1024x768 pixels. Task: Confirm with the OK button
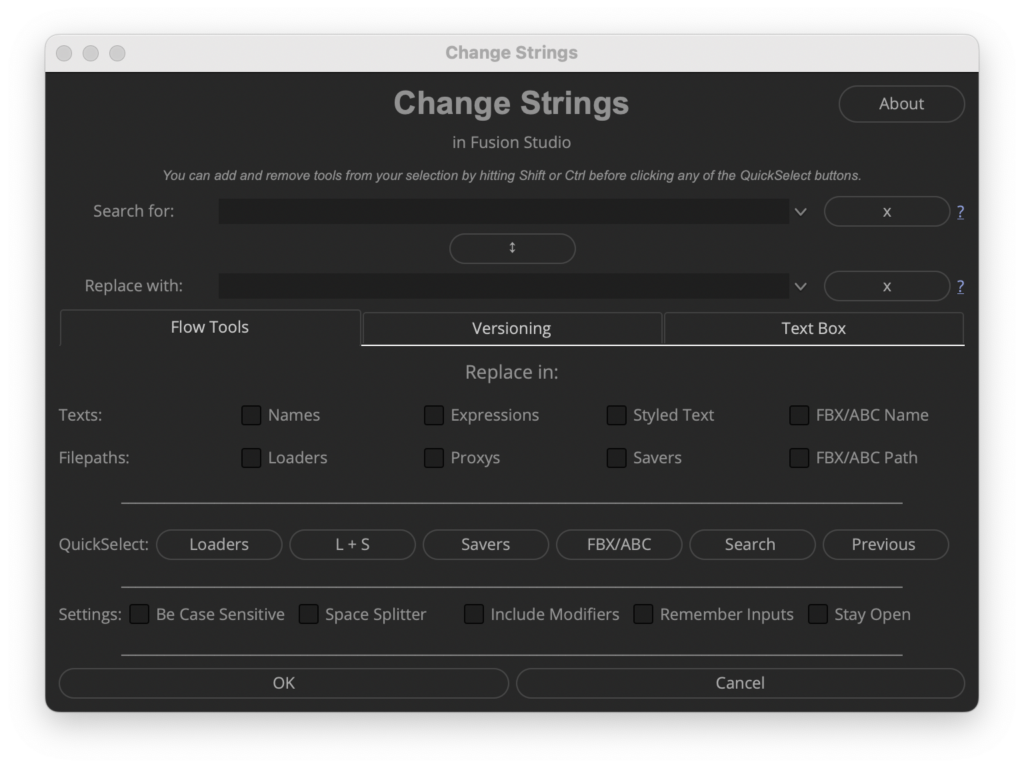pos(283,683)
